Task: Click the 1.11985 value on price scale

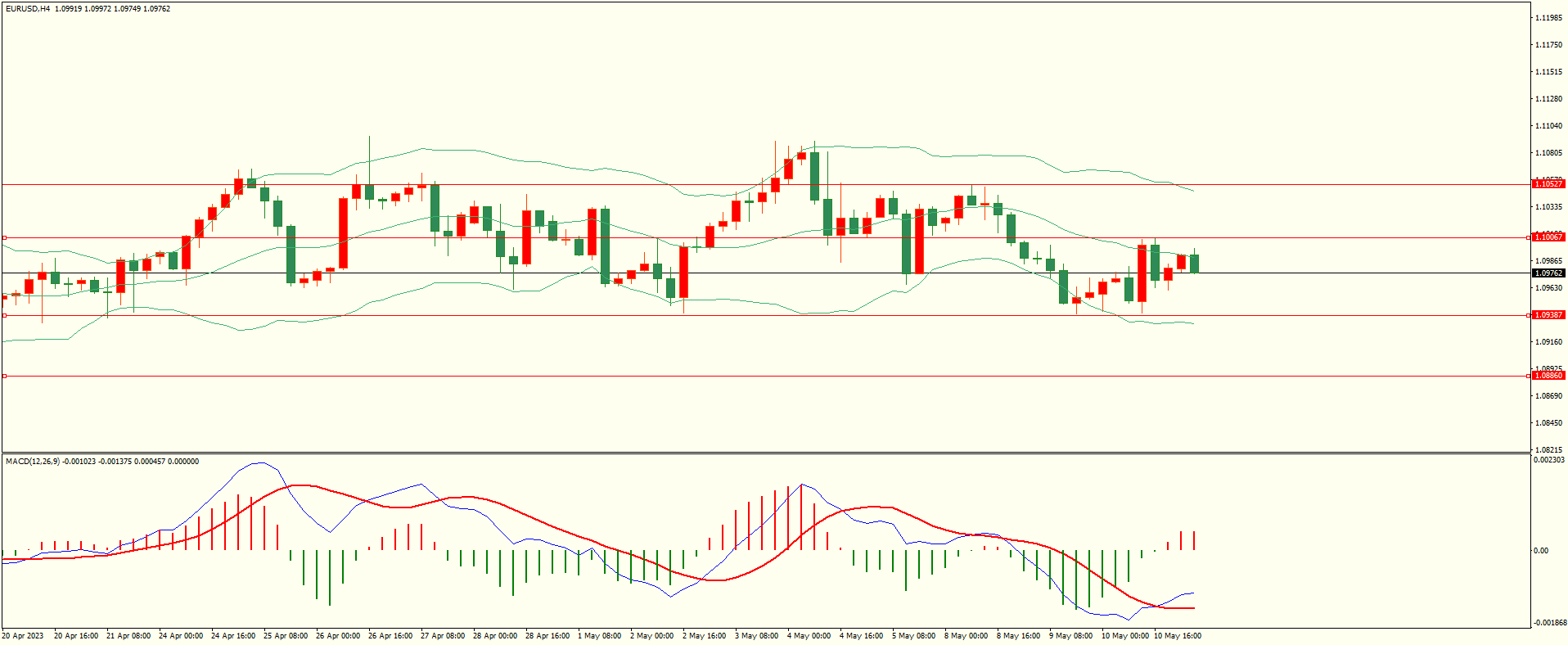Action: pos(1548,18)
